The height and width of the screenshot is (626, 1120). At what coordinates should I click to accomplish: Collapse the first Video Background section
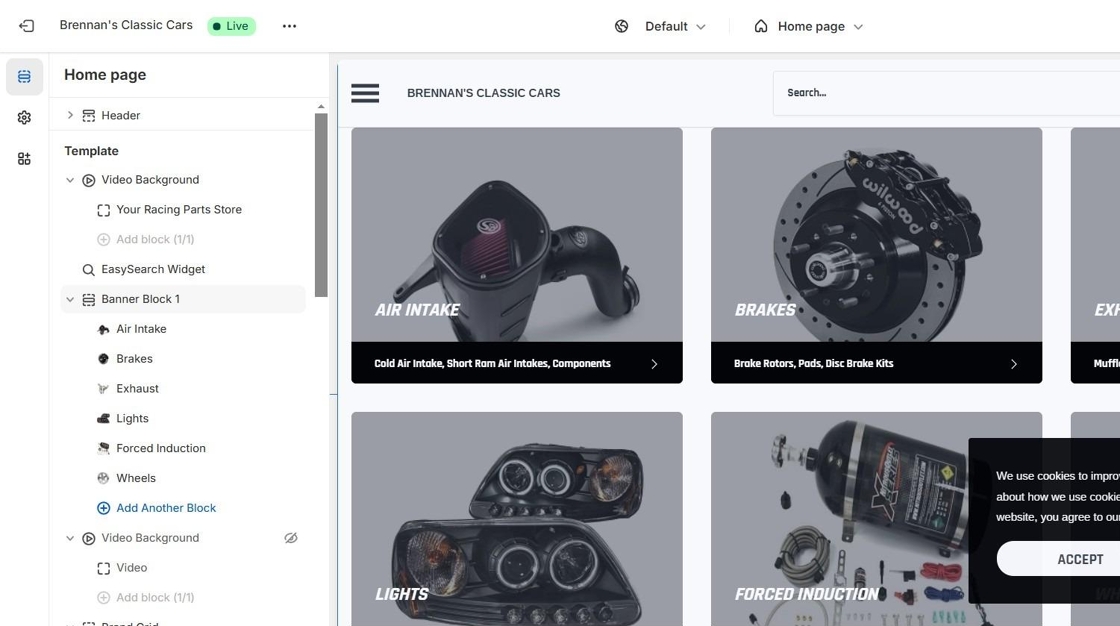tap(70, 180)
